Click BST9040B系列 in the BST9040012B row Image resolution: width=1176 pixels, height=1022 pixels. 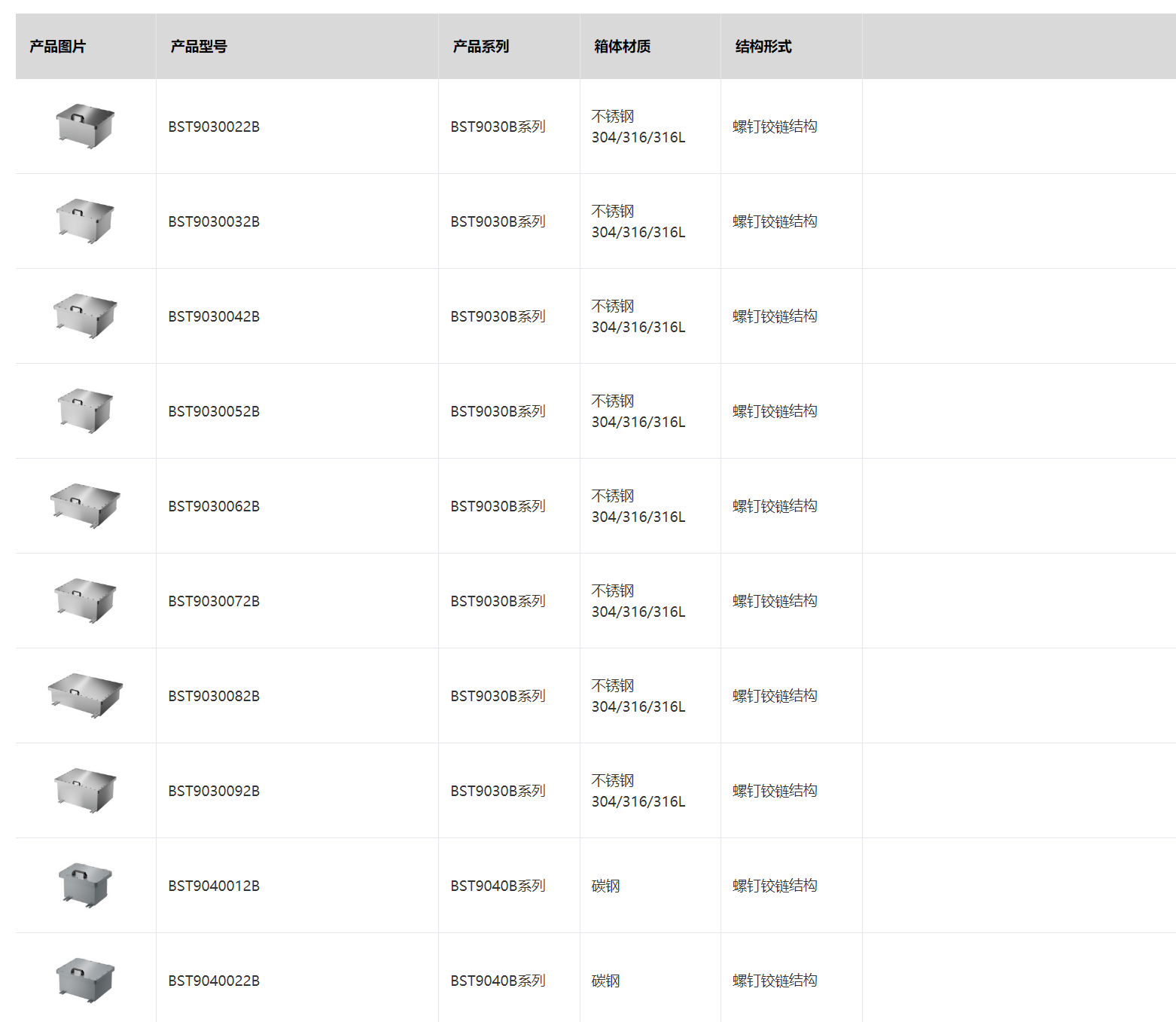(498, 886)
